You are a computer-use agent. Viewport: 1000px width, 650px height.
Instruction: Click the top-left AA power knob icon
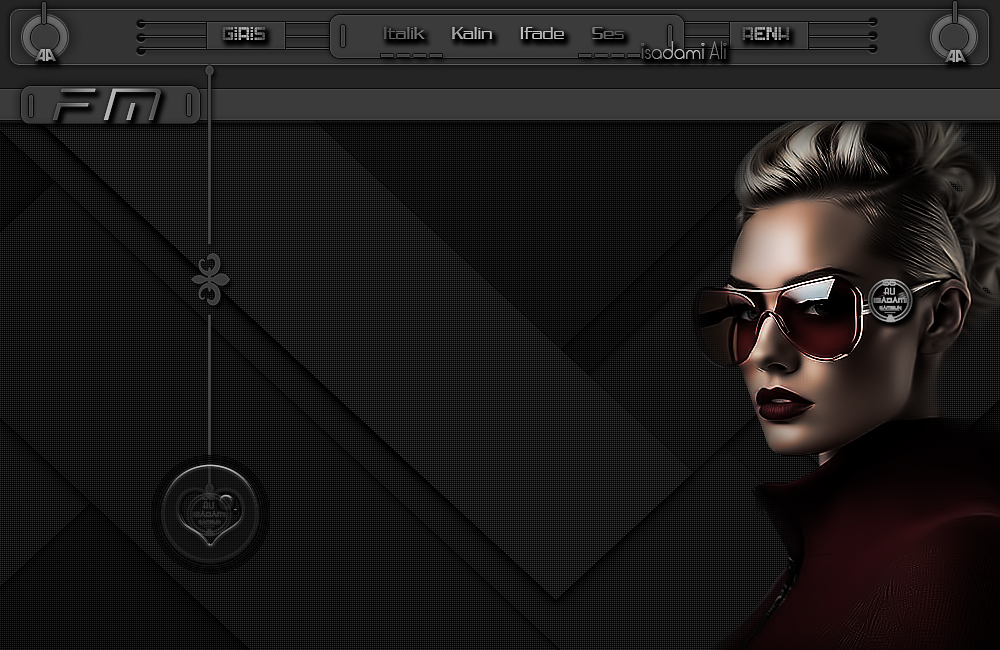(44, 35)
